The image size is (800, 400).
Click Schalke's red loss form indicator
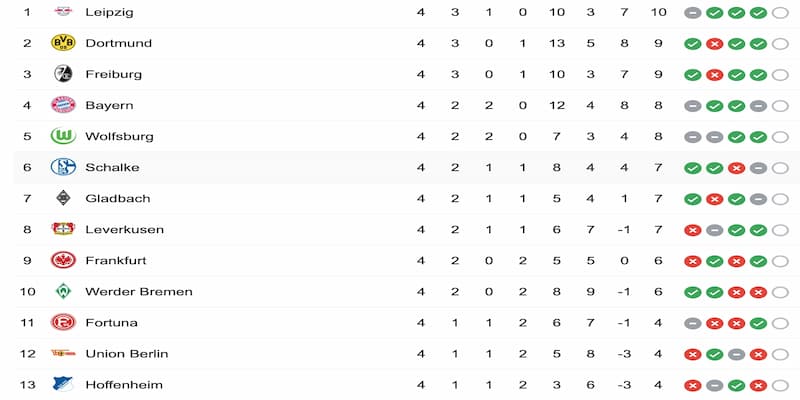[x=736, y=168]
